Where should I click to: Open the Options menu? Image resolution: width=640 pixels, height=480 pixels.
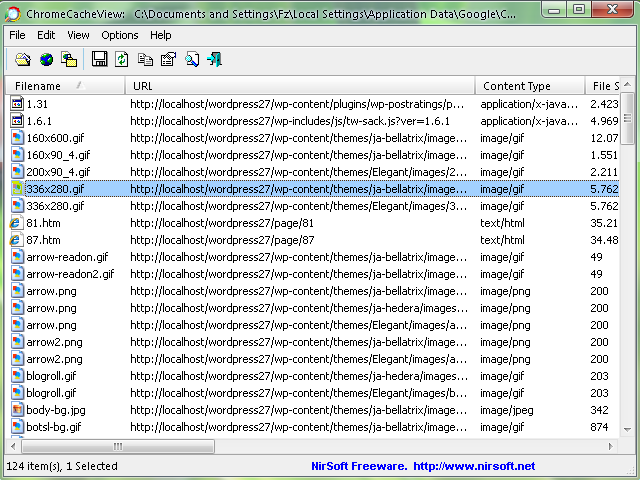[120, 35]
